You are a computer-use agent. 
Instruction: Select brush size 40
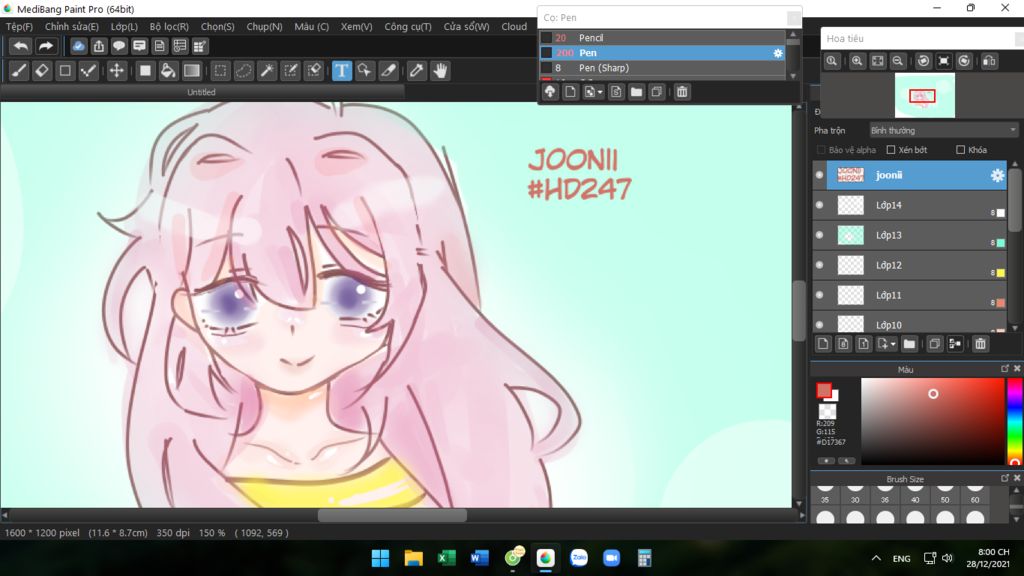[x=915, y=493]
